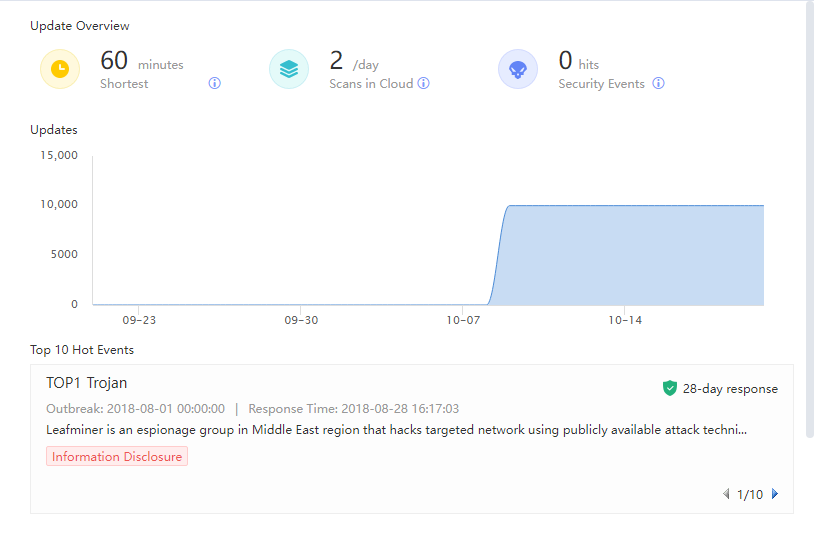Click the yellow clock icon for Shortest update

point(60,69)
